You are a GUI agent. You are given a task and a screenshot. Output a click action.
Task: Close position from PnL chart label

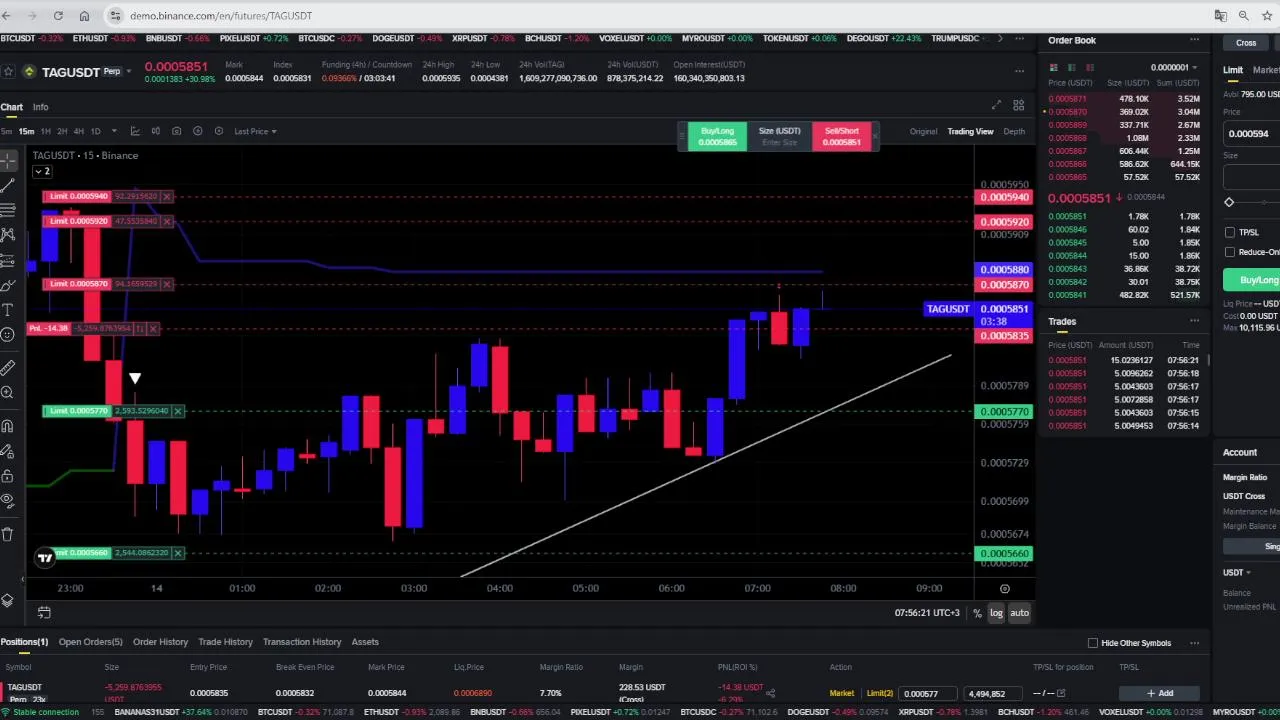153,328
